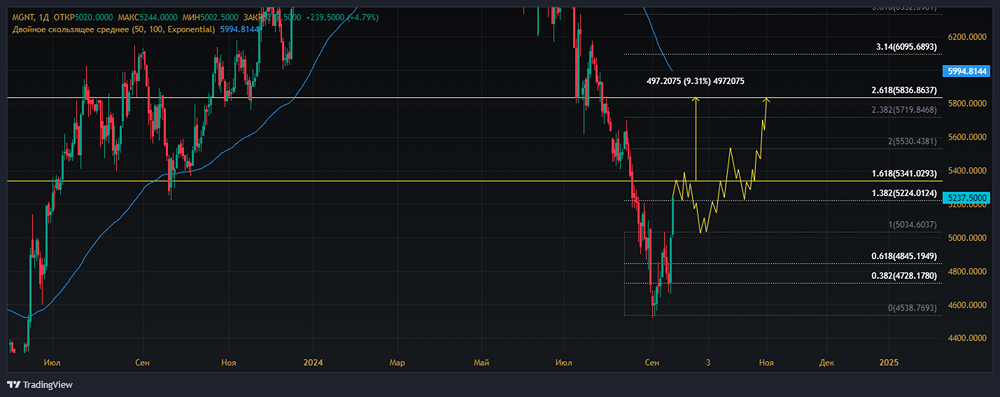Click the 5400.0000 price axis label

(x=967, y=171)
